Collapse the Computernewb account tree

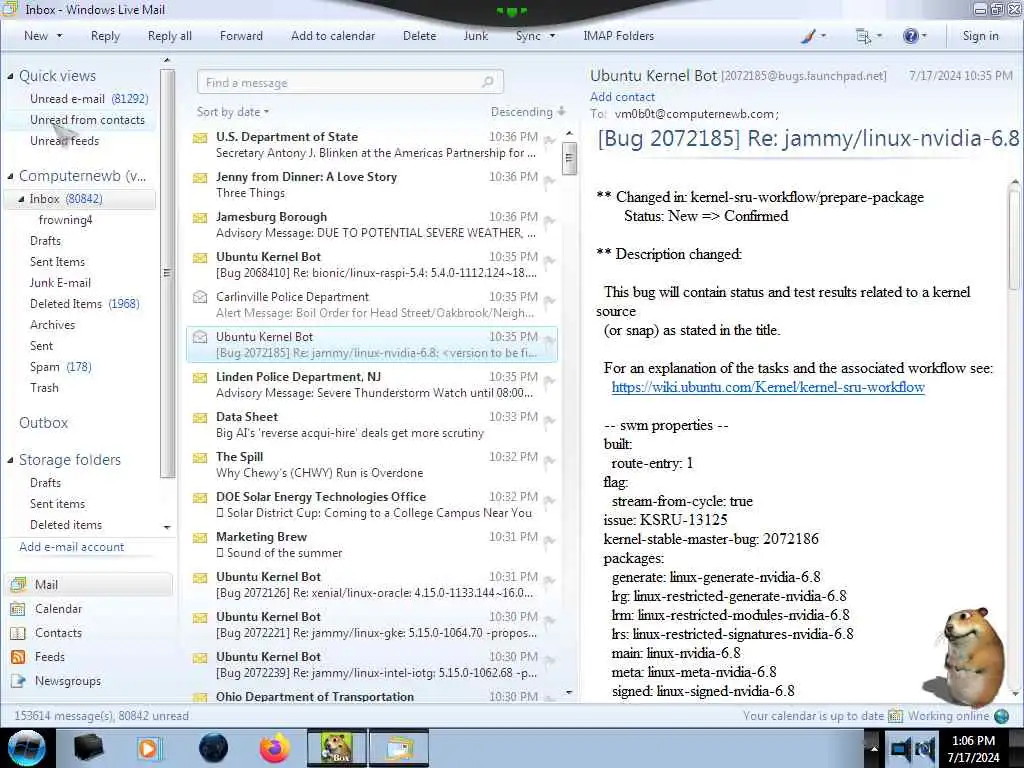pyautogui.click(x=10, y=176)
